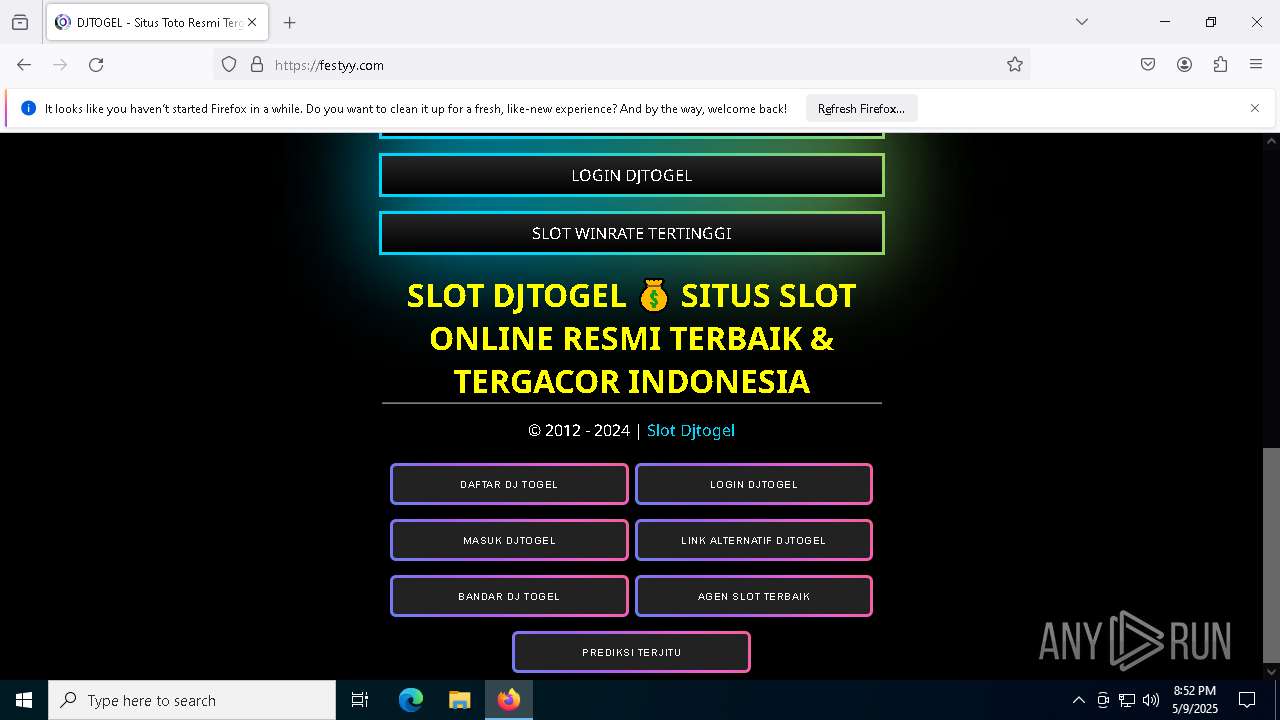Open the Firefox application menu

(x=1256, y=65)
